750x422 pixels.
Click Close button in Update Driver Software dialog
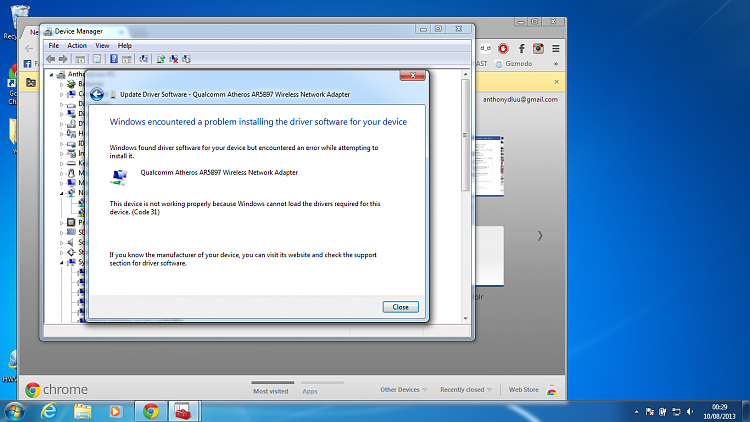point(400,307)
